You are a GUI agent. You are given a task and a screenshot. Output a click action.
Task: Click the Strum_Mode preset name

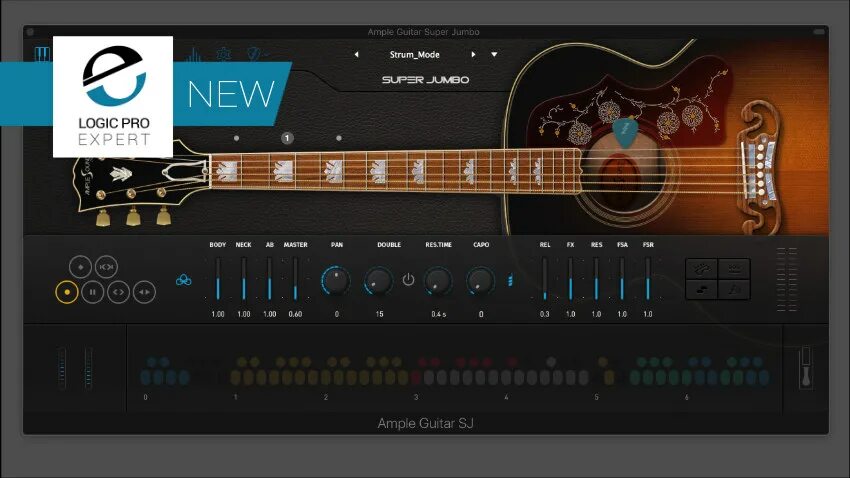[415, 55]
